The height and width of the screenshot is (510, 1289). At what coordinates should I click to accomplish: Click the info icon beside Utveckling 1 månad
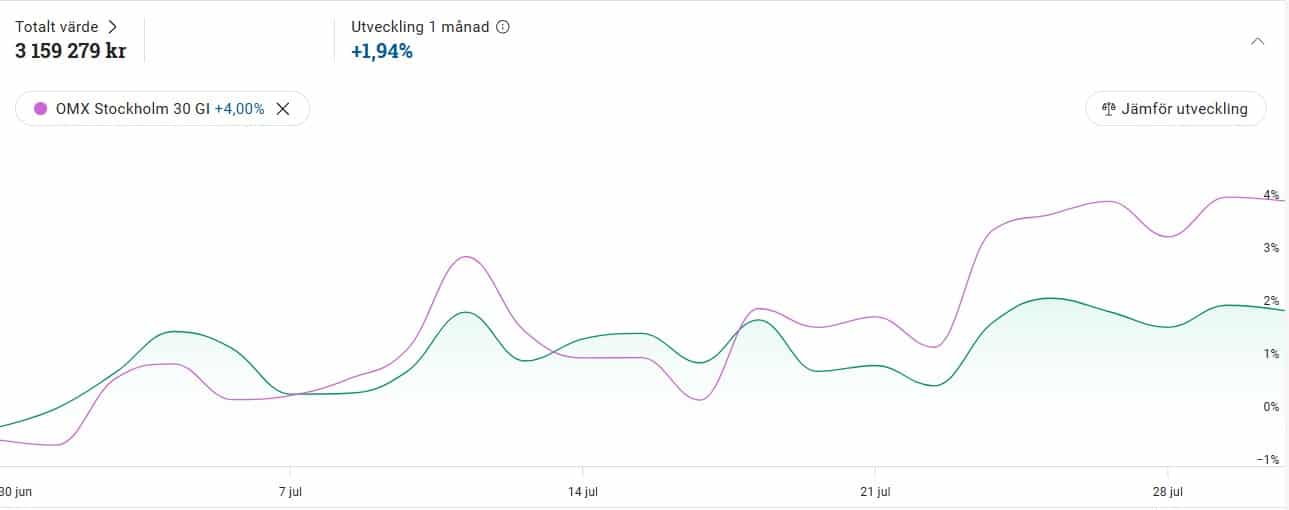pyautogui.click(x=503, y=27)
